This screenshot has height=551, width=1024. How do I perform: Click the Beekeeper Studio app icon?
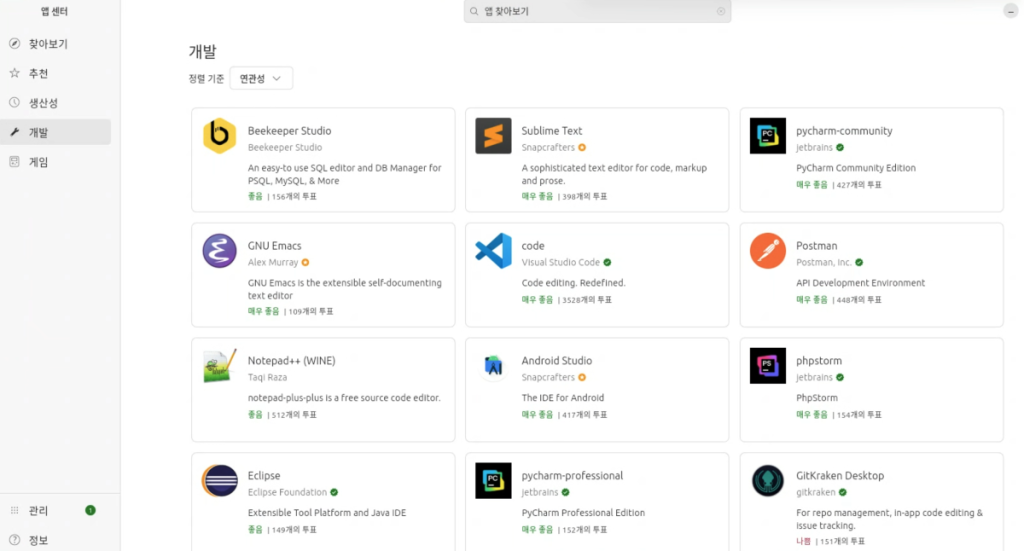coord(219,136)
